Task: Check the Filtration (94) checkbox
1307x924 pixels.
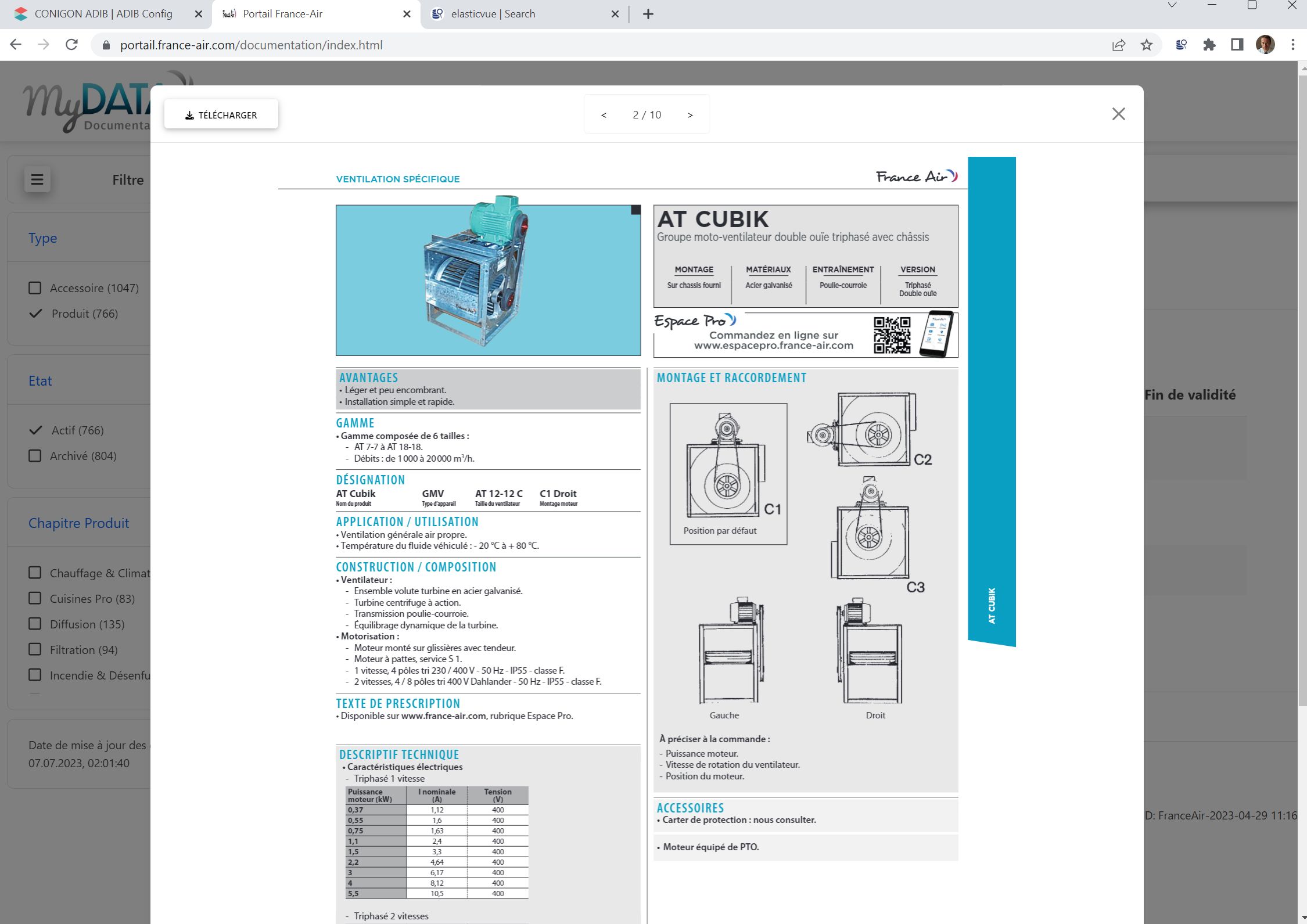Action: pos(35,650)
